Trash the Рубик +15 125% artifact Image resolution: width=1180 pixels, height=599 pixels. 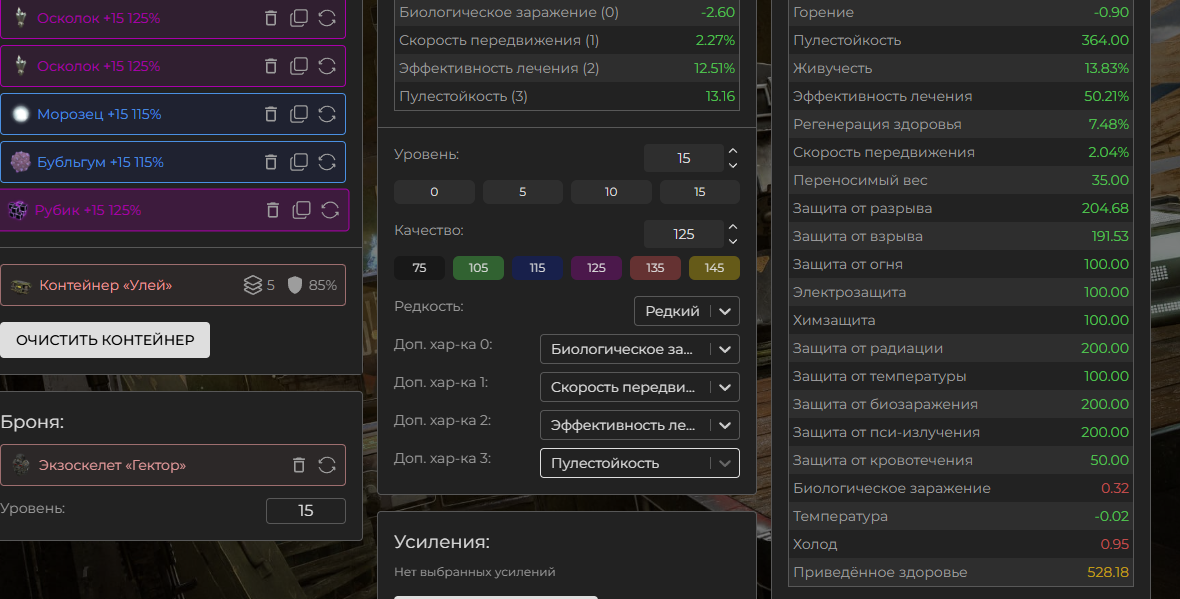(273, 210)
